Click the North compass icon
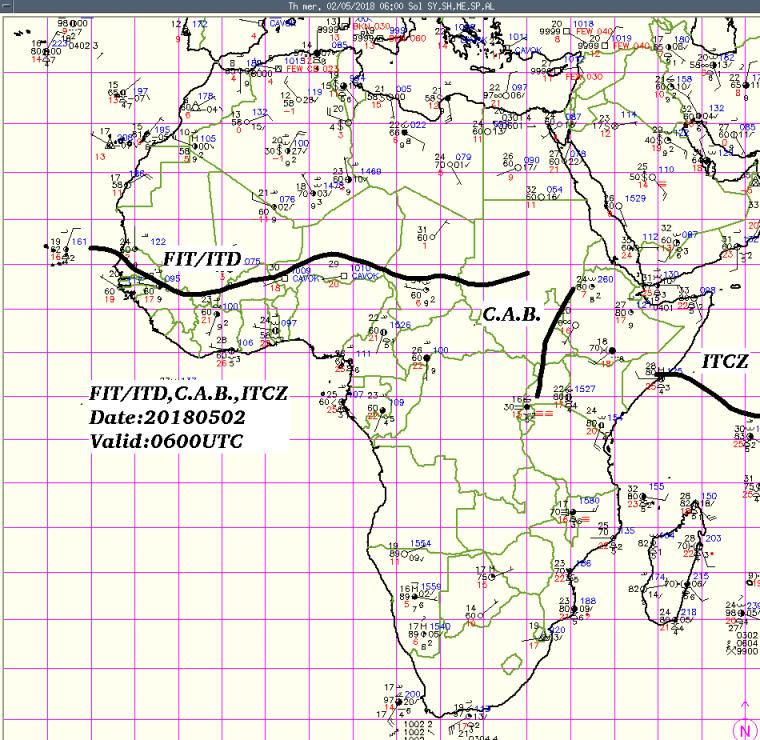Screen dimensions: 760x740 [745, 731]
